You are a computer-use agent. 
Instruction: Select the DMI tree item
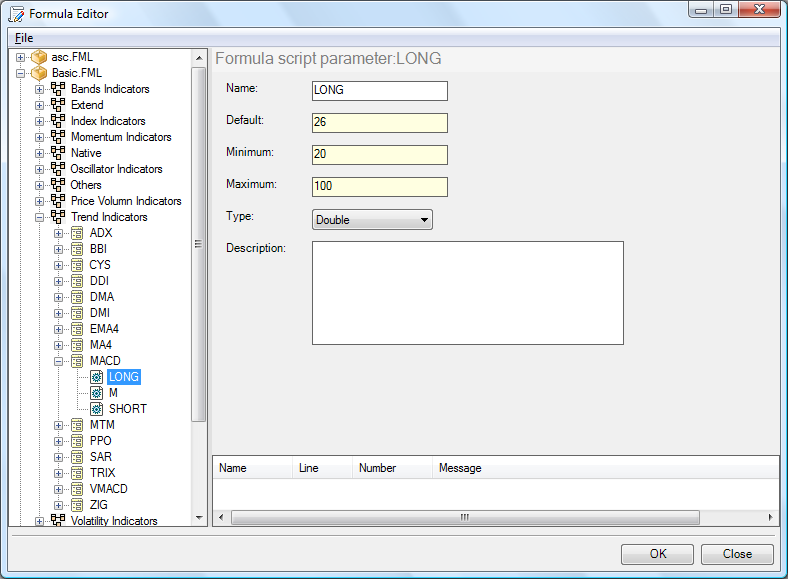click(x=100, y=313)
